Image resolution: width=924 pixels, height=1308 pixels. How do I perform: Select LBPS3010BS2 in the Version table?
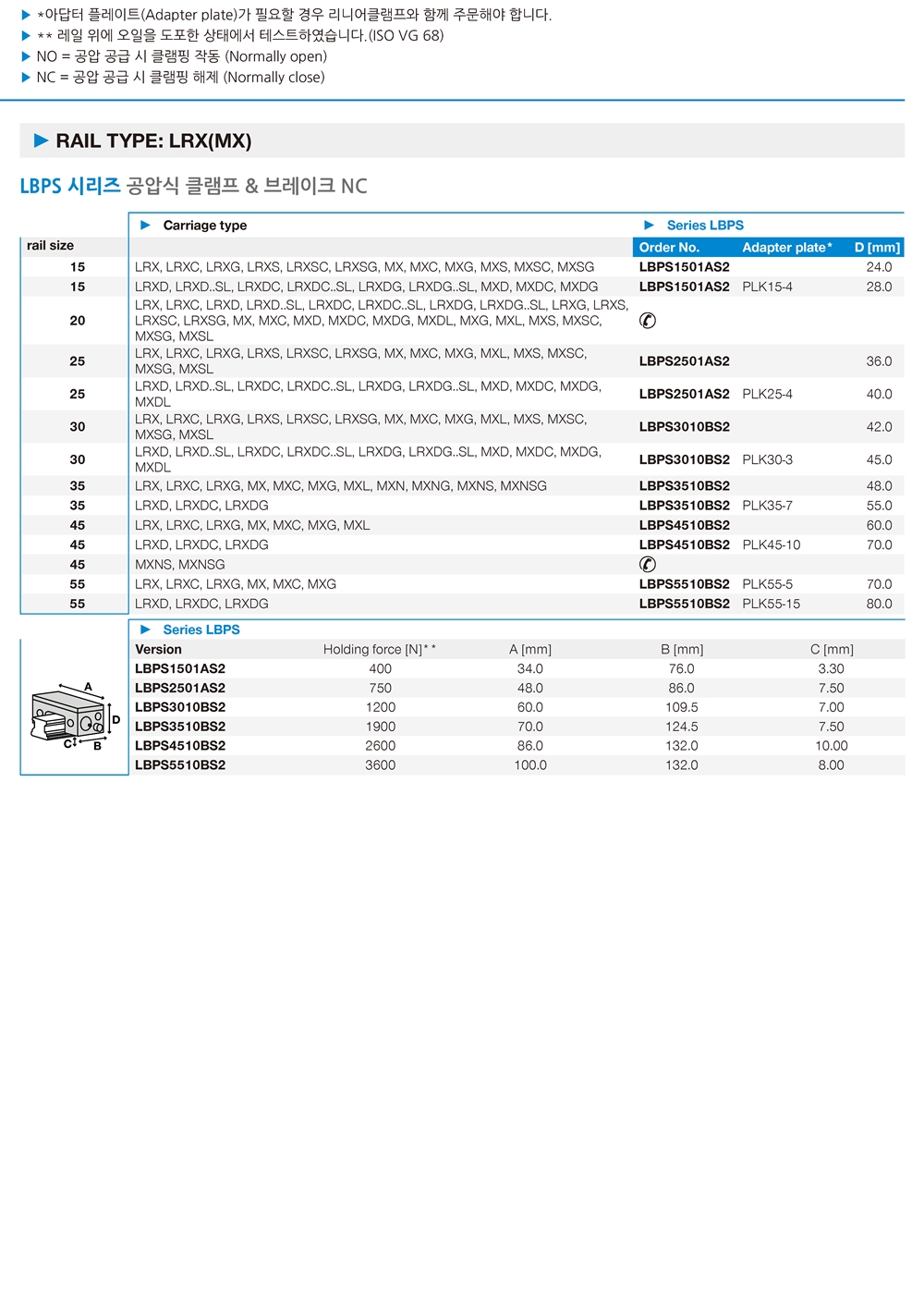[180, 707]
